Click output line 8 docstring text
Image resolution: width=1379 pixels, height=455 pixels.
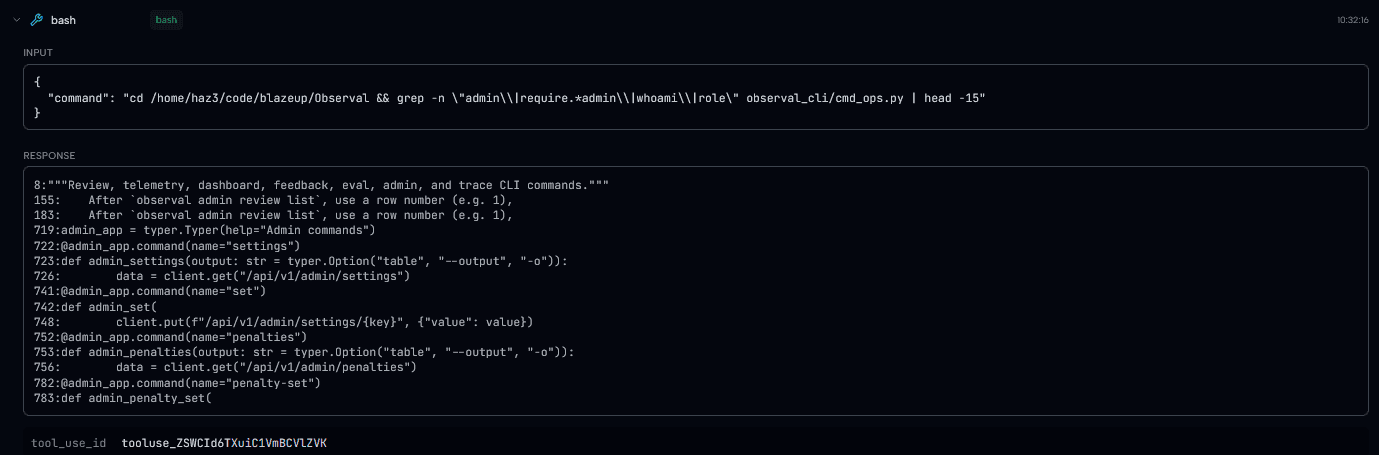tap(321, 186)
